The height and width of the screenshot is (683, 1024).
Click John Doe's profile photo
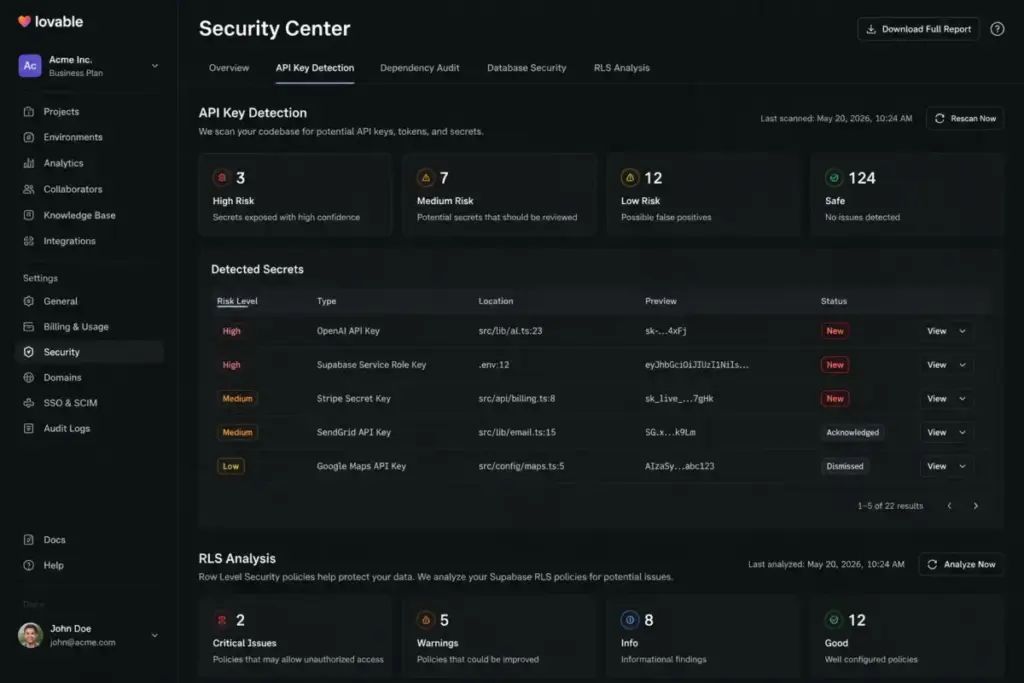tap(30, 635)
